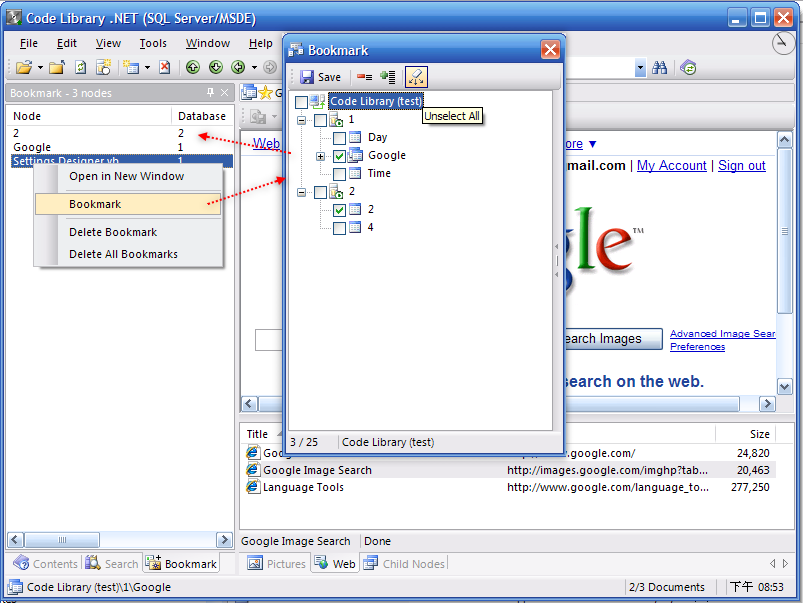Click the expand-all green plus icon in Bookmark dialog
This screenshot has height=603, width=803.
(388, 77)
